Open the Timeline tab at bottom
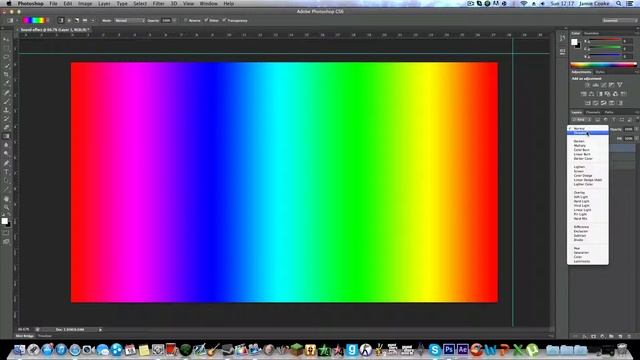 click(x=44, y=336)
